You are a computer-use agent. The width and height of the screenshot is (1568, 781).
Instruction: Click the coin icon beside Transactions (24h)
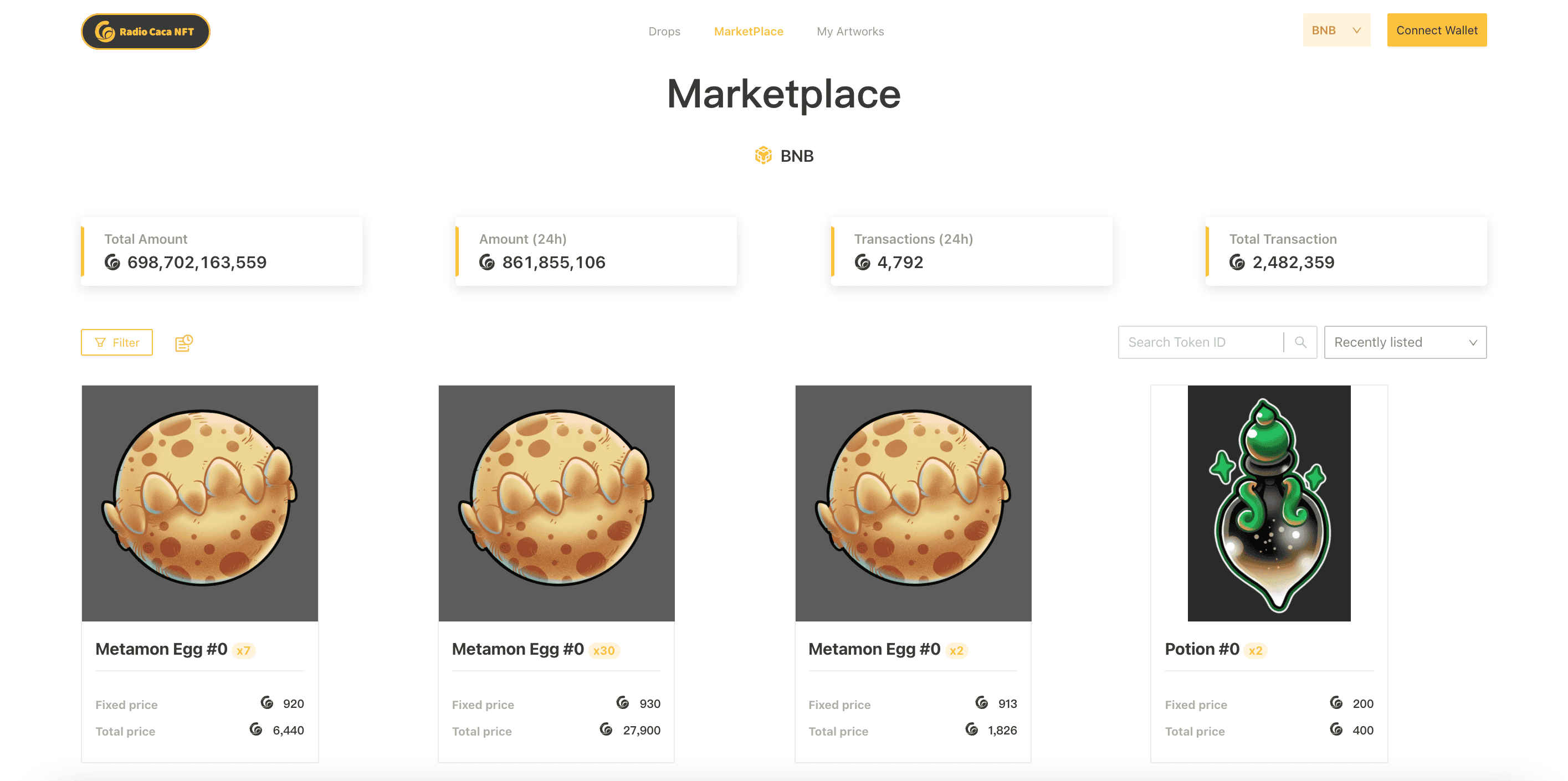tap(863, 263)
